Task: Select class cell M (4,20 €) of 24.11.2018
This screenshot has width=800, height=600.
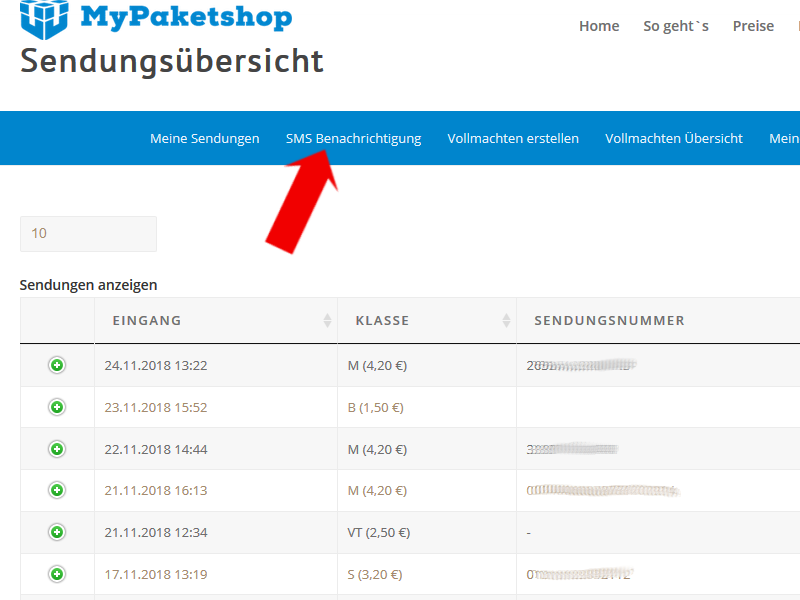Action: click(377, 366)
